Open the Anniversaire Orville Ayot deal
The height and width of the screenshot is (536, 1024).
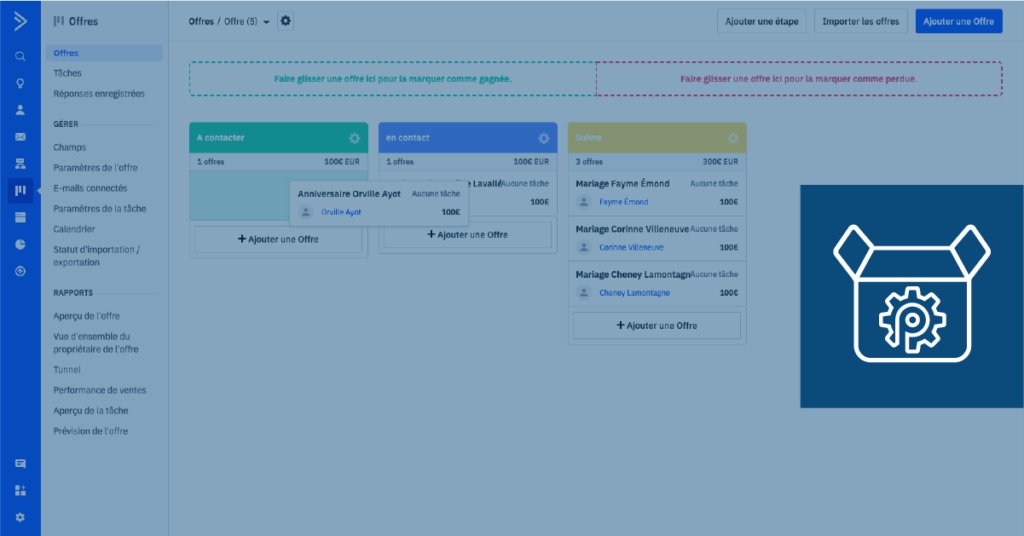tap(349, 194)
